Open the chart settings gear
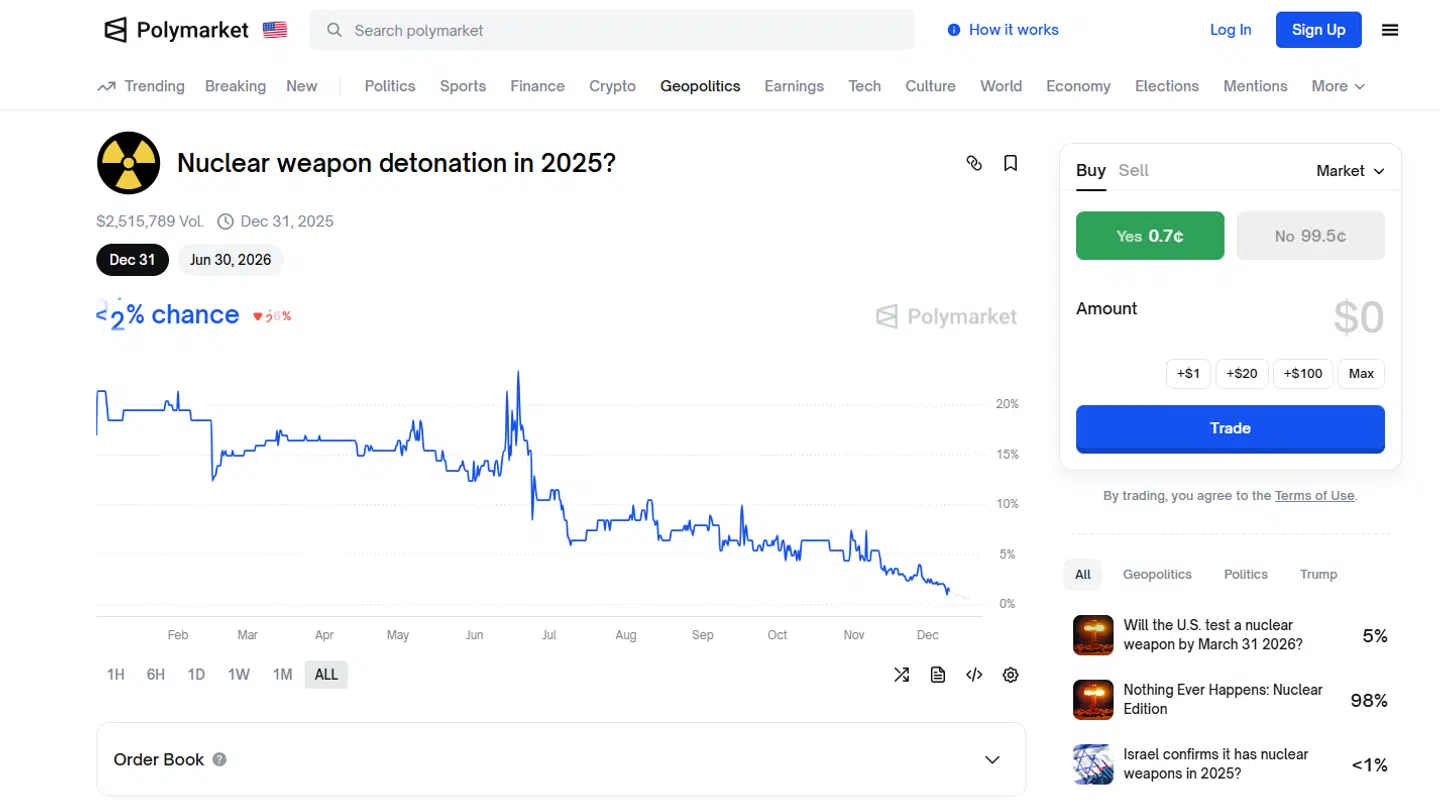 point(1010,674)
